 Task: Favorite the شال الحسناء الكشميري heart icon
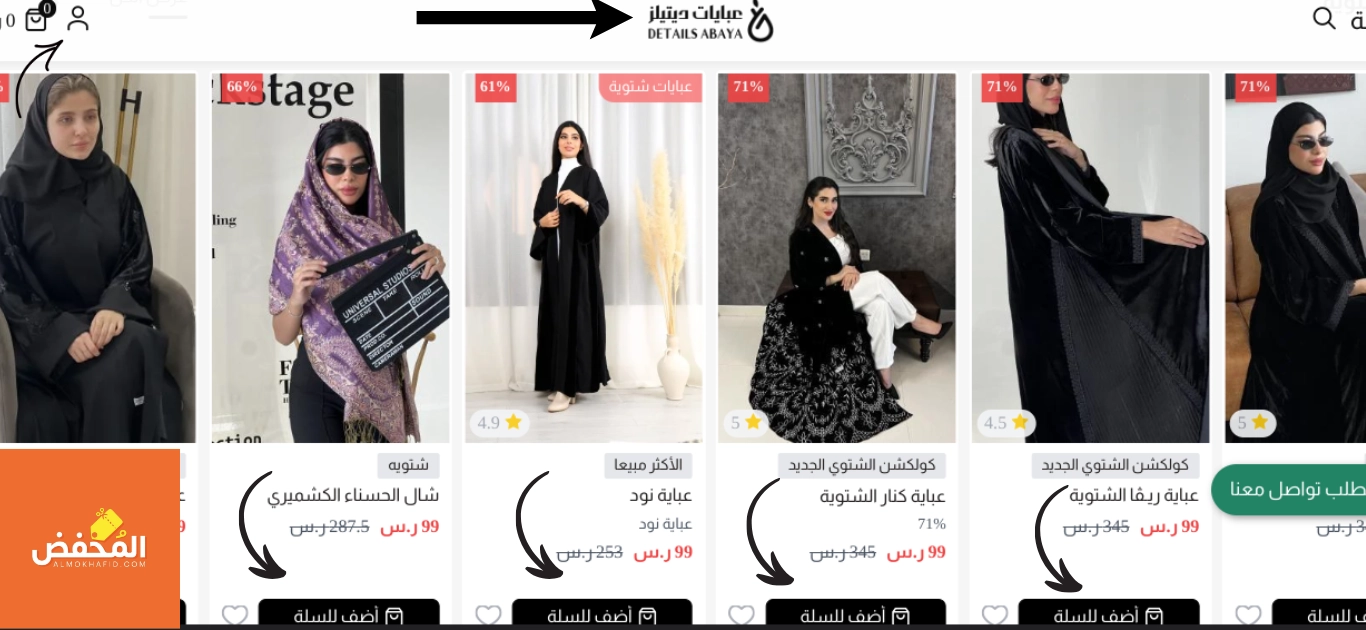point(234,616)
